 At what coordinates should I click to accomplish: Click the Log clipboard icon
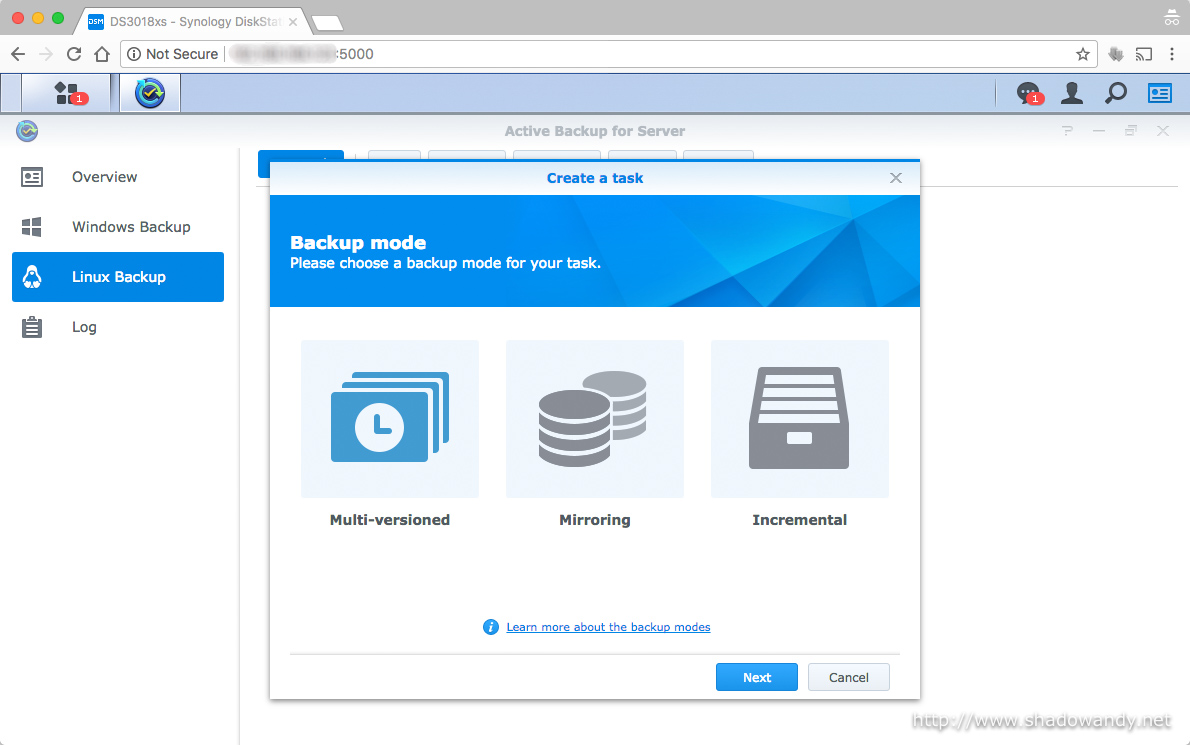coord(32,327)
